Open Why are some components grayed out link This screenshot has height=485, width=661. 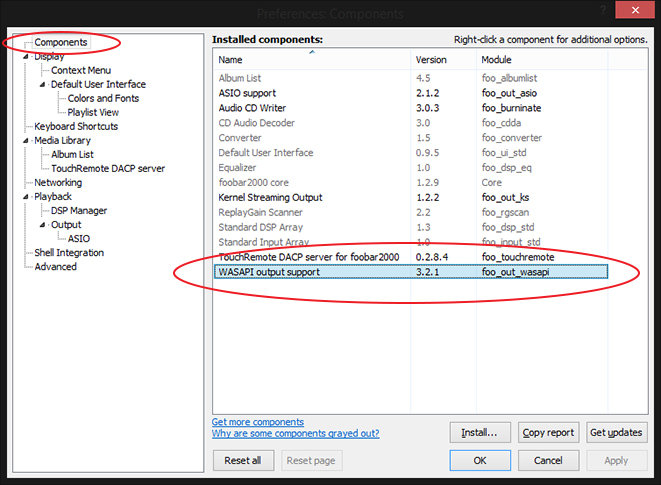[x=296, y=433]
